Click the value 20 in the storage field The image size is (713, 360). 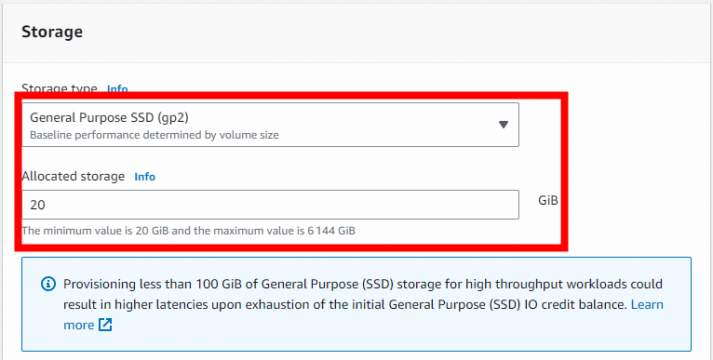(x=38, y=205)
